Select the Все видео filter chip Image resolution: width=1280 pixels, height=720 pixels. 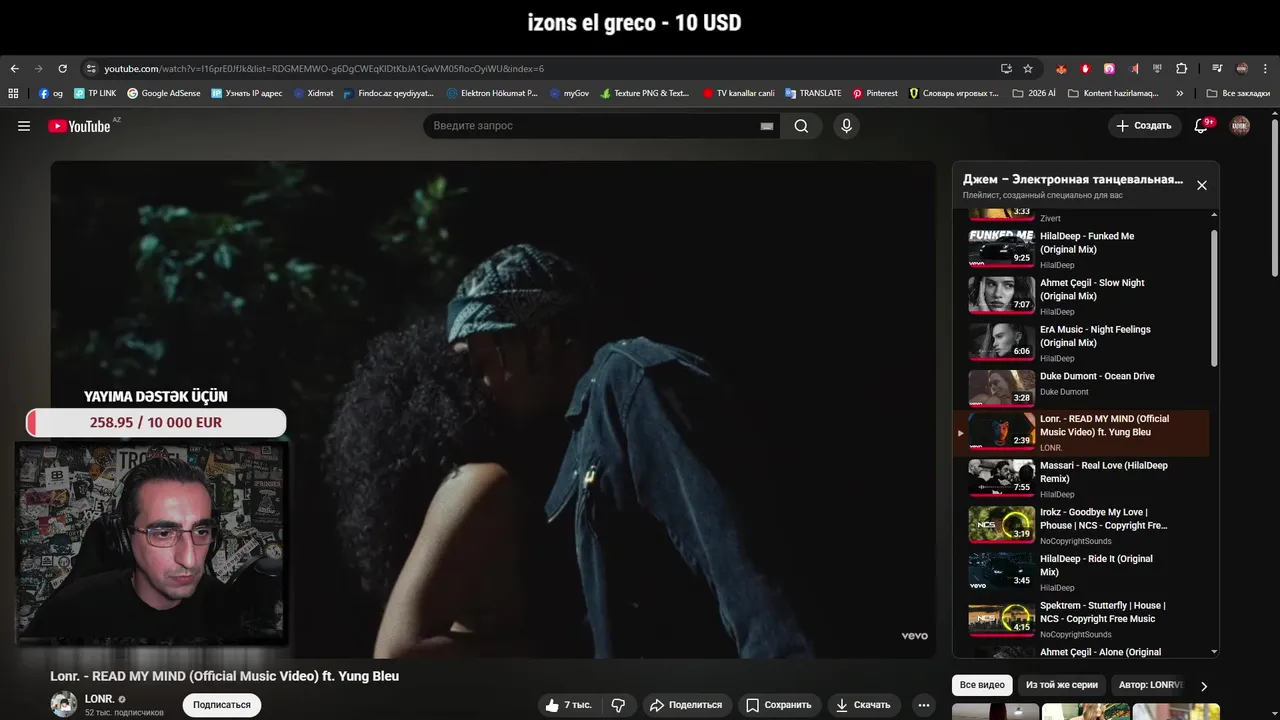pos(982,685)
